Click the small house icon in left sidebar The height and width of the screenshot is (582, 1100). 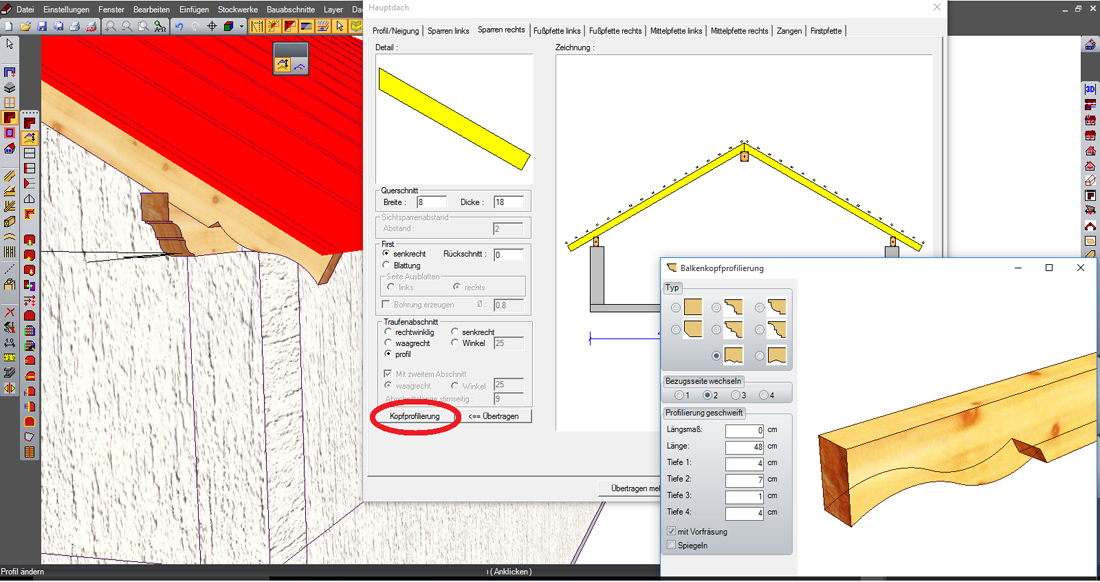tap(10, 148)
